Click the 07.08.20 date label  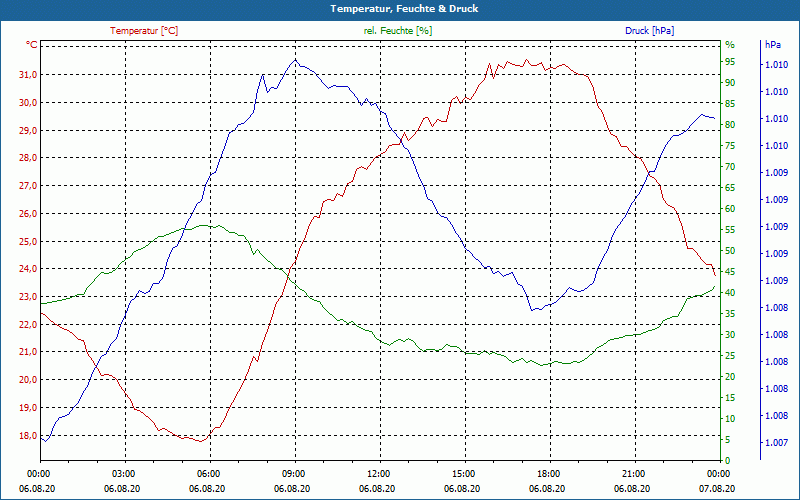click(x=717, y=488)
